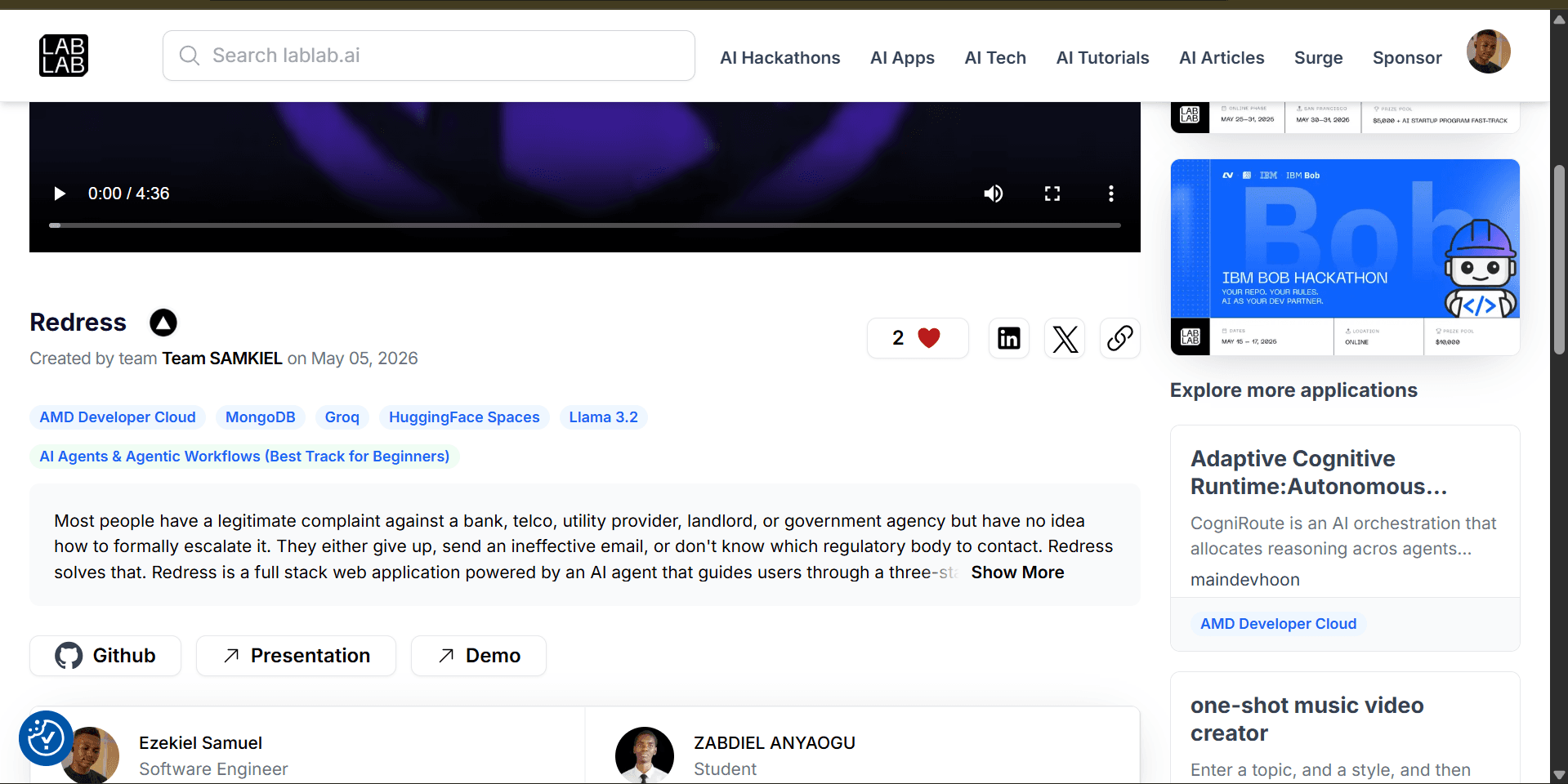Click the scrollbar up arrow
This screenshot has width=1568, height=784.
(1559, 20)
